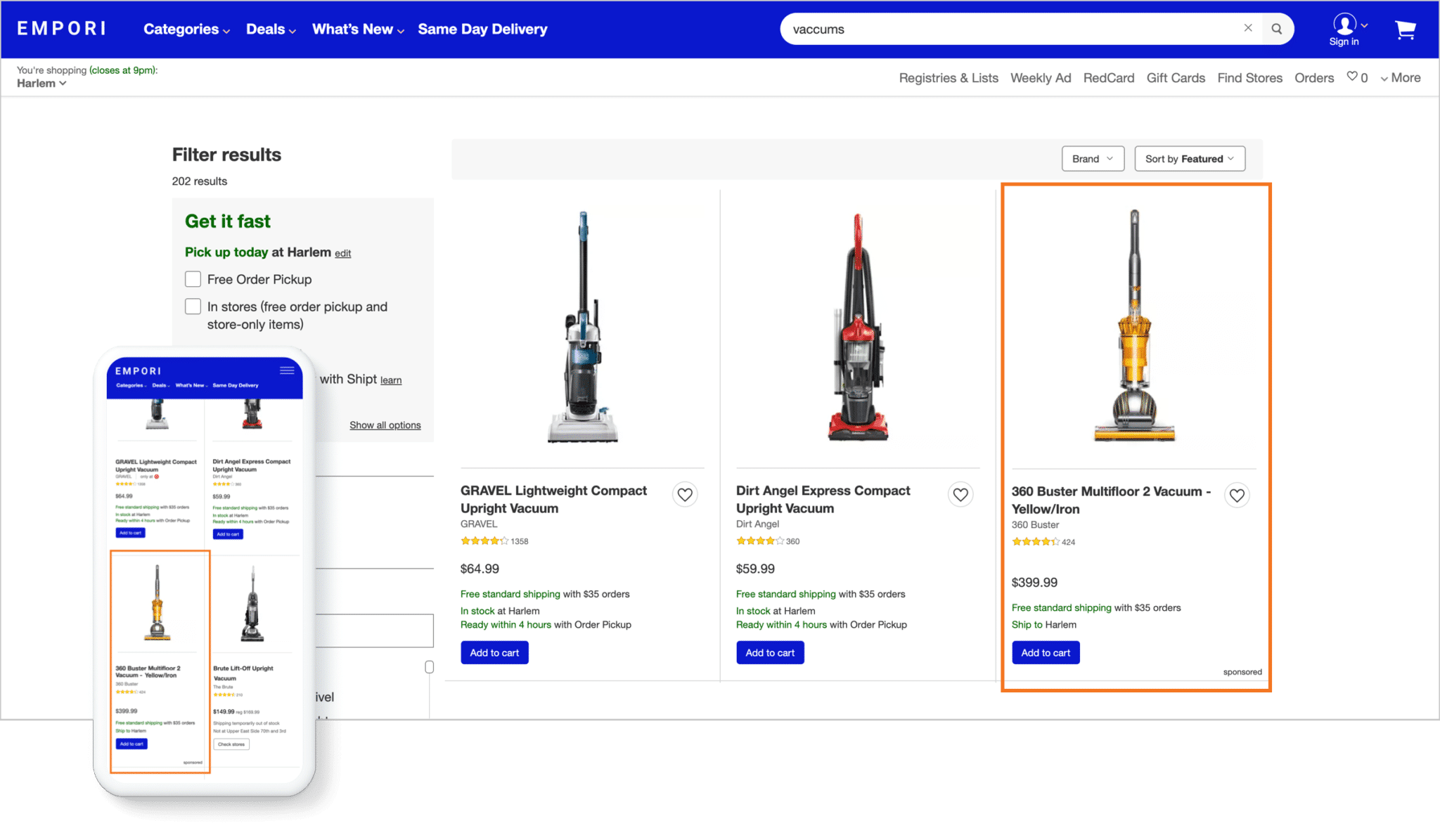Favorite the GRAVEL Lightweight Compact vacuum
1440x840 pixels.
point(685,495)
